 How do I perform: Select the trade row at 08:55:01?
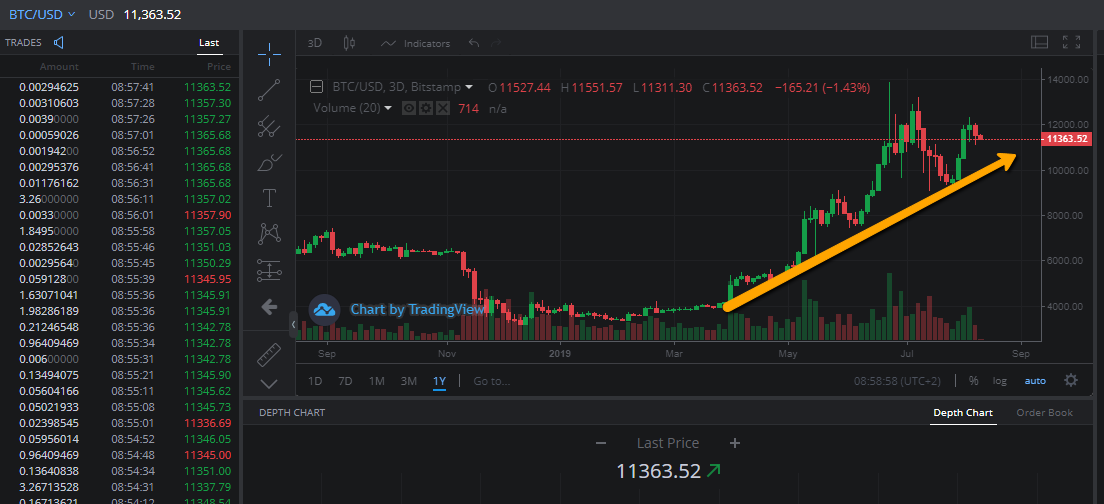click(x=120, y=423)
